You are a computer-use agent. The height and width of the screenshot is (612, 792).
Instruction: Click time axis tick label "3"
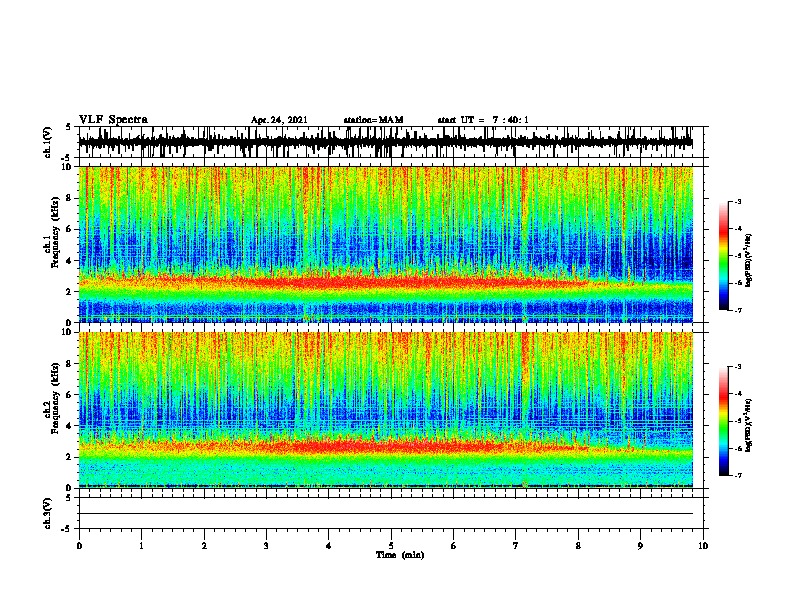(x=266, y=546)
